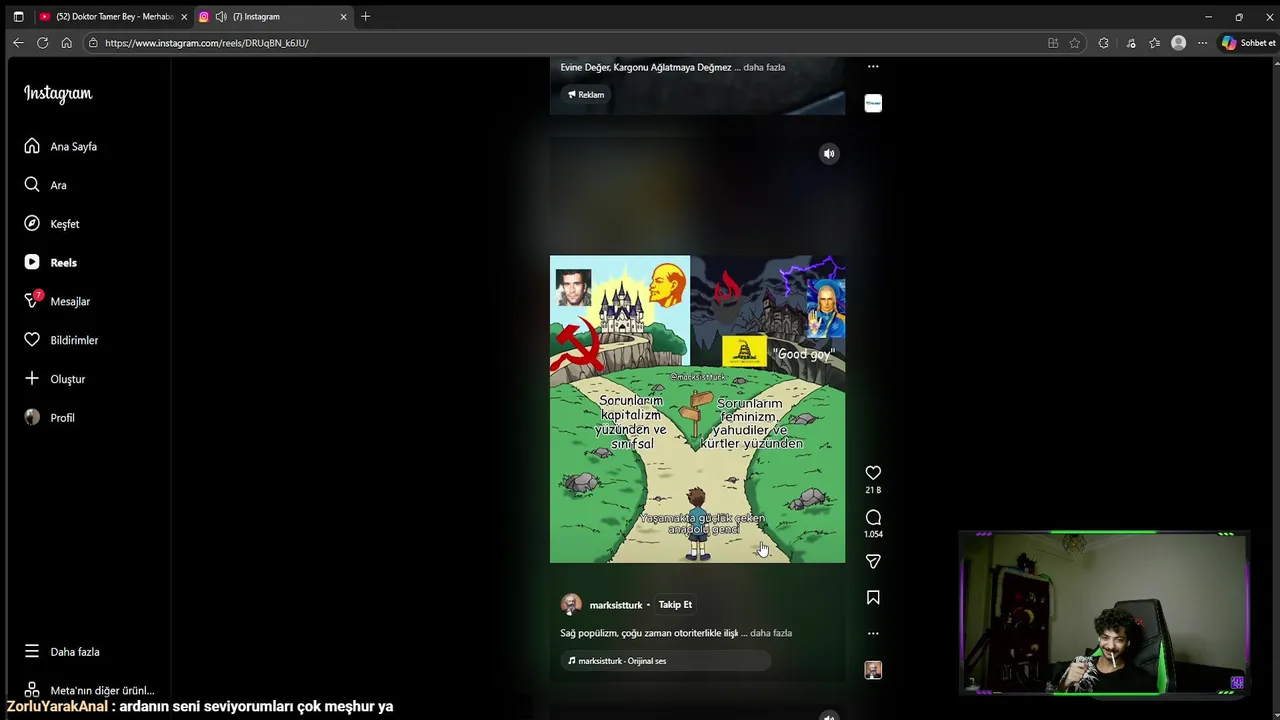Screen dimensions: 1280x720
Task: Click the address bar URL
Action: pos(207,43)
